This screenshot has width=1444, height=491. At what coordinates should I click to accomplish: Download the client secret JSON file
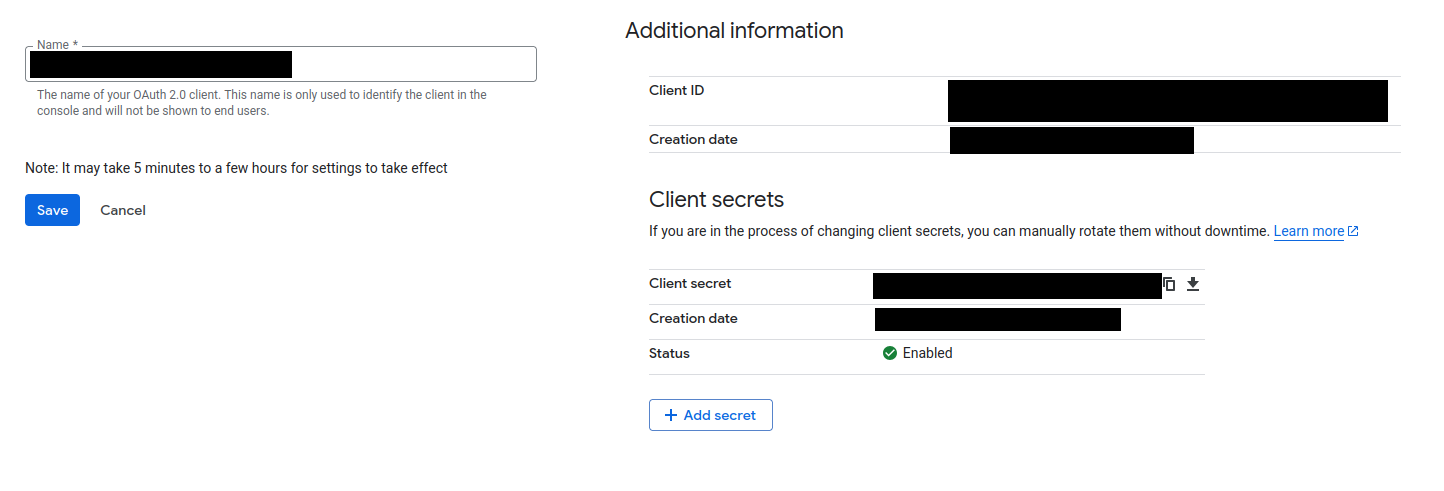pyautogui.click(x=1192, y=284)
